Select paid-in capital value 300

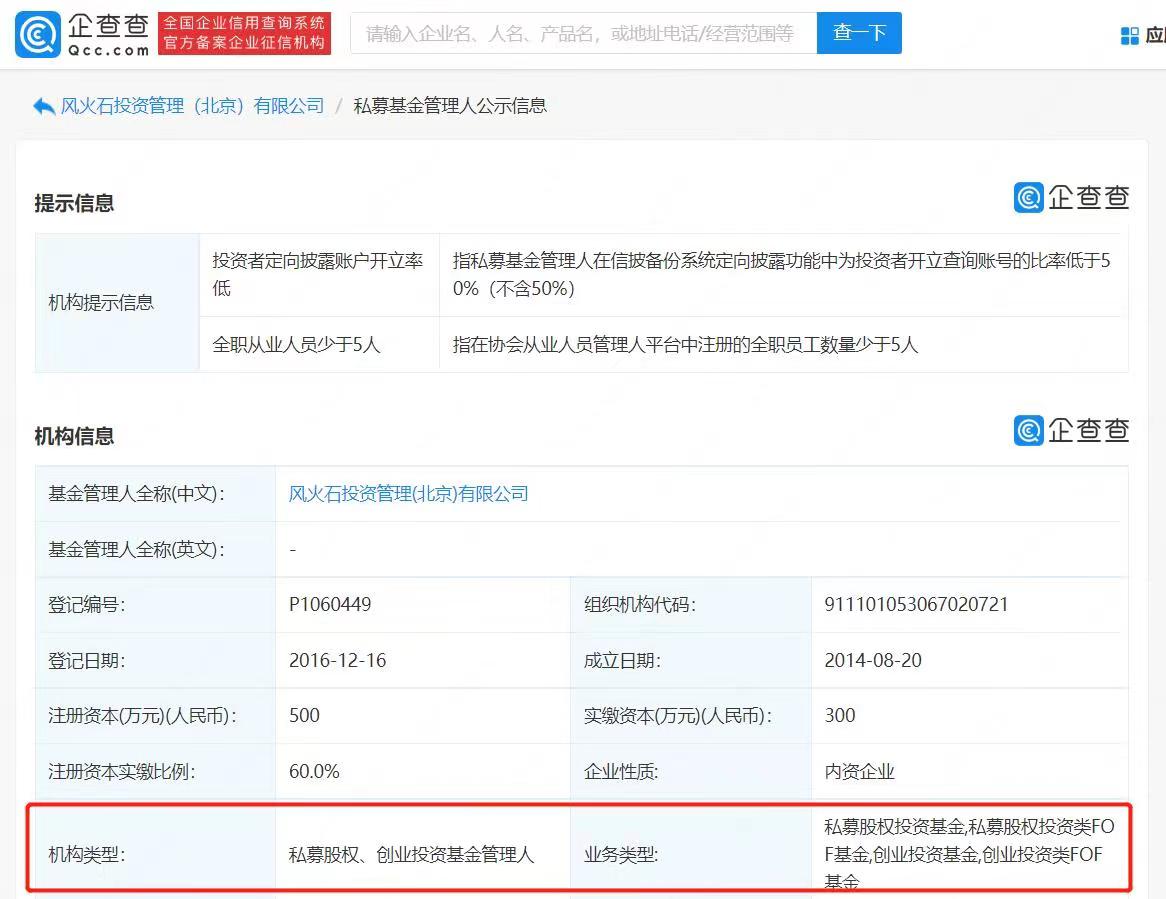840,715
